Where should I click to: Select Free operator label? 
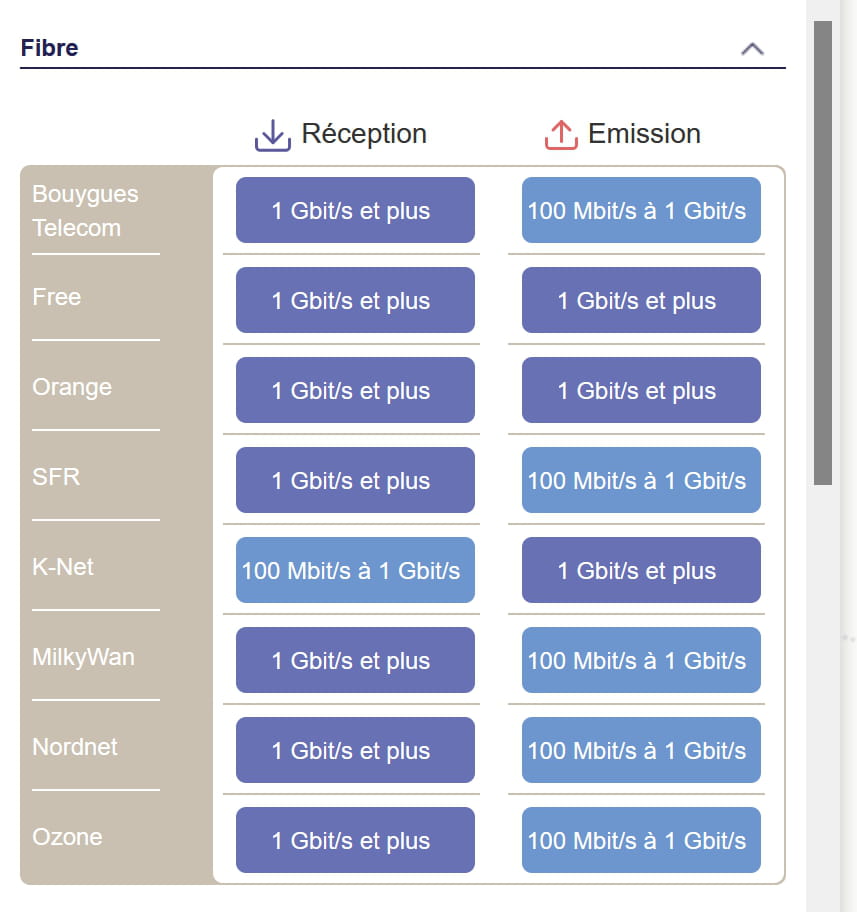pyautogui.click(x=56, y=297)
